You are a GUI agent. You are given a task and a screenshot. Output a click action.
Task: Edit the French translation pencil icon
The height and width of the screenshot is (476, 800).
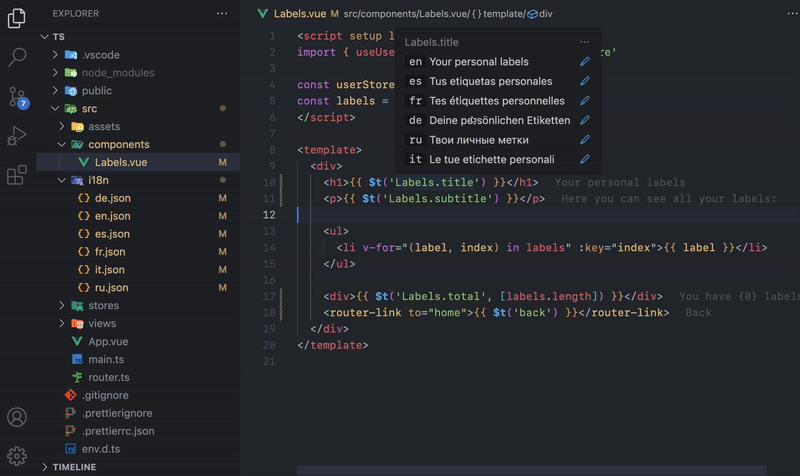click(585, 101)
